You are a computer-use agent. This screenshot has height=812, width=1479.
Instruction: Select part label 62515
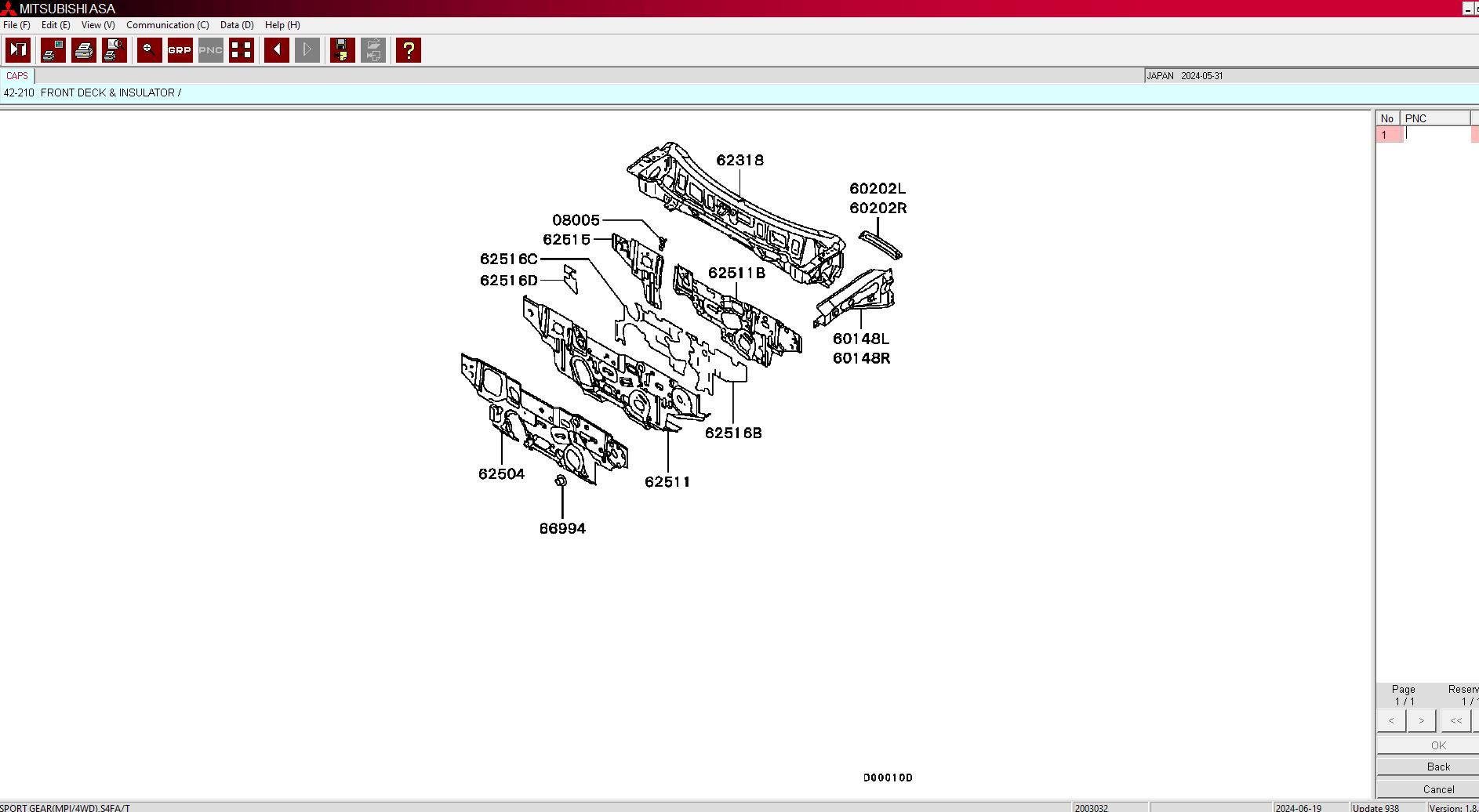click(566, 240)
